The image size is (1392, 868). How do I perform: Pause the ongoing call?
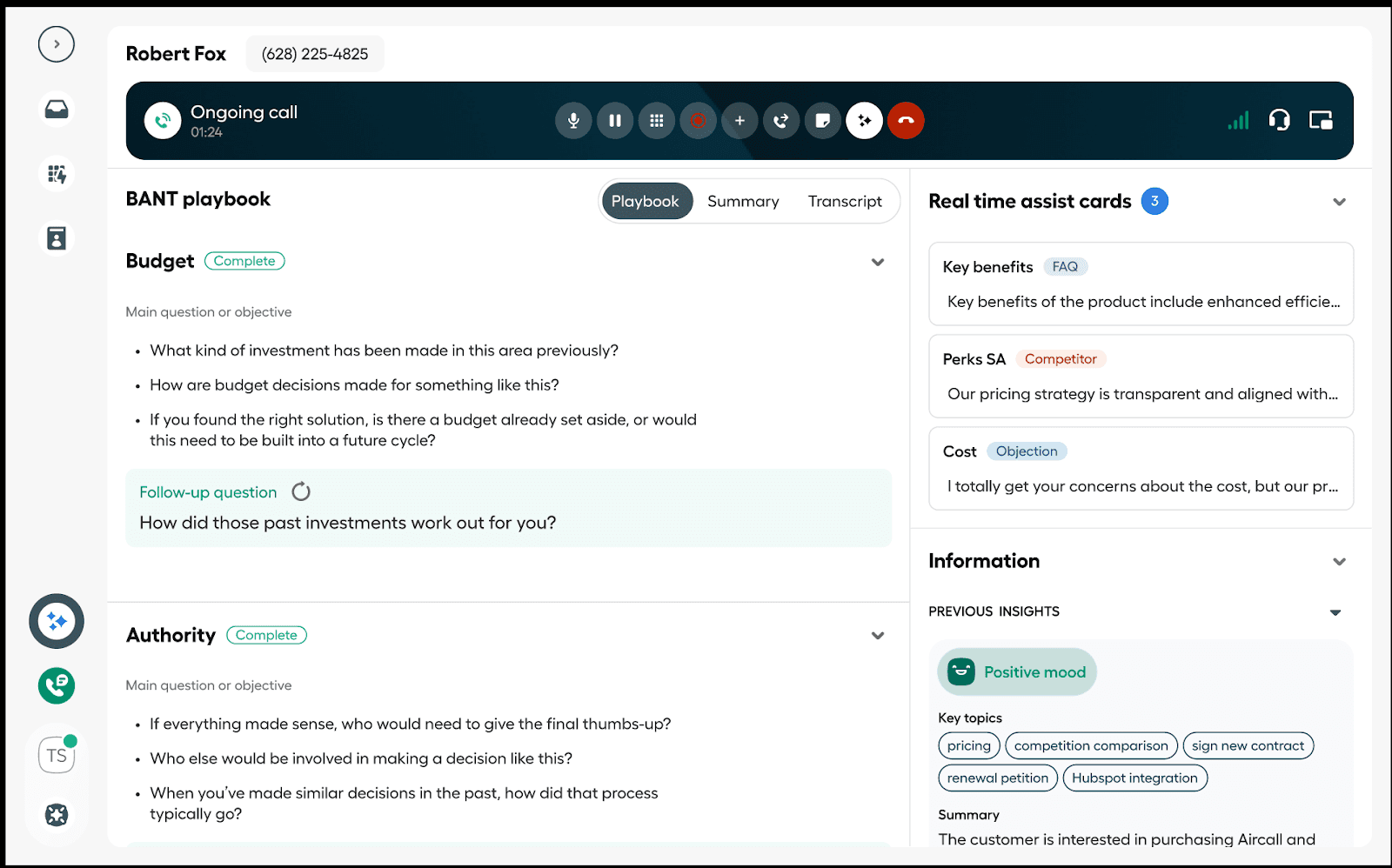[x=615, y=121]
